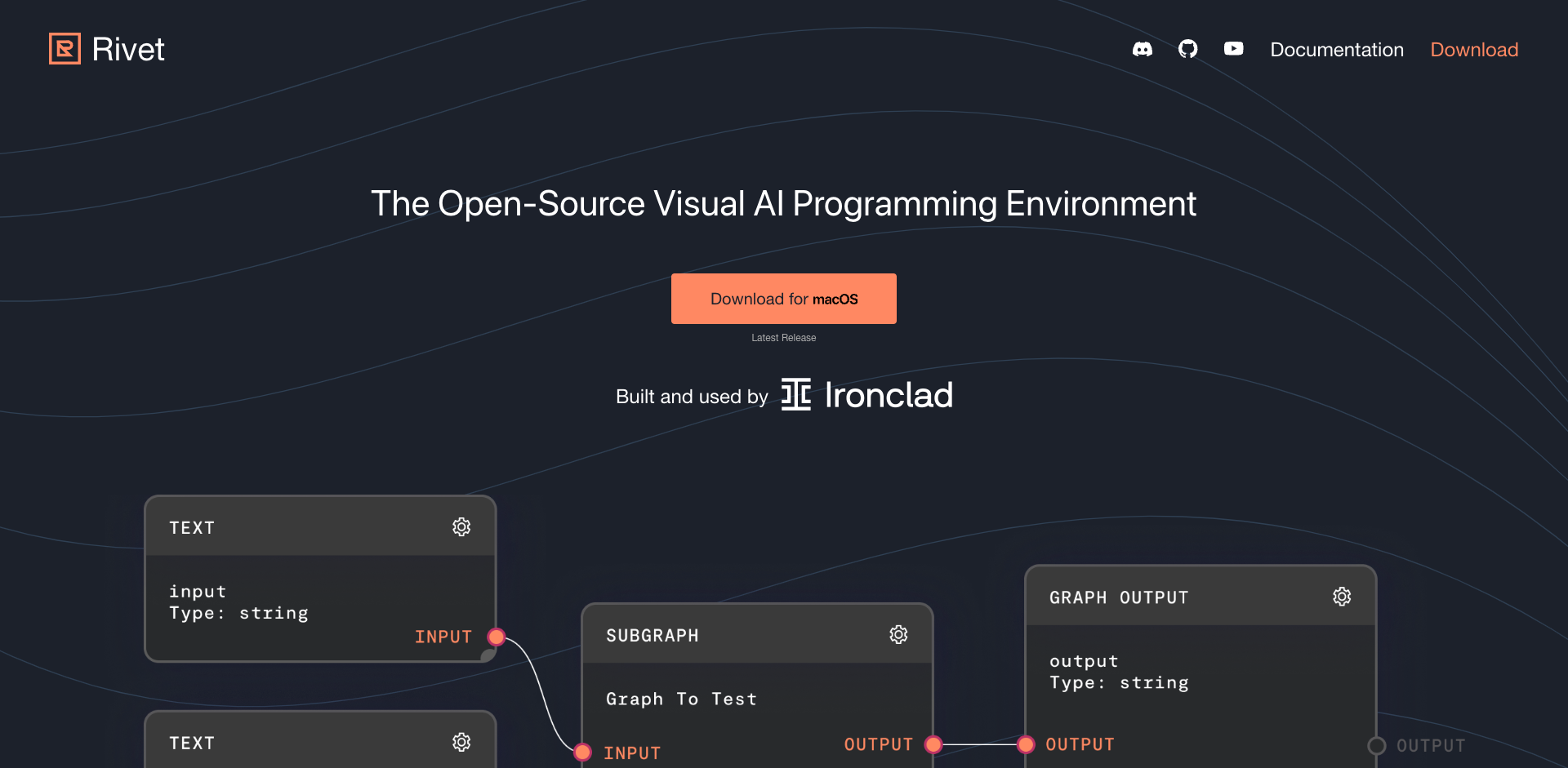Open settings gear on input Text node

pyautogui.click(x=461, y=527)
